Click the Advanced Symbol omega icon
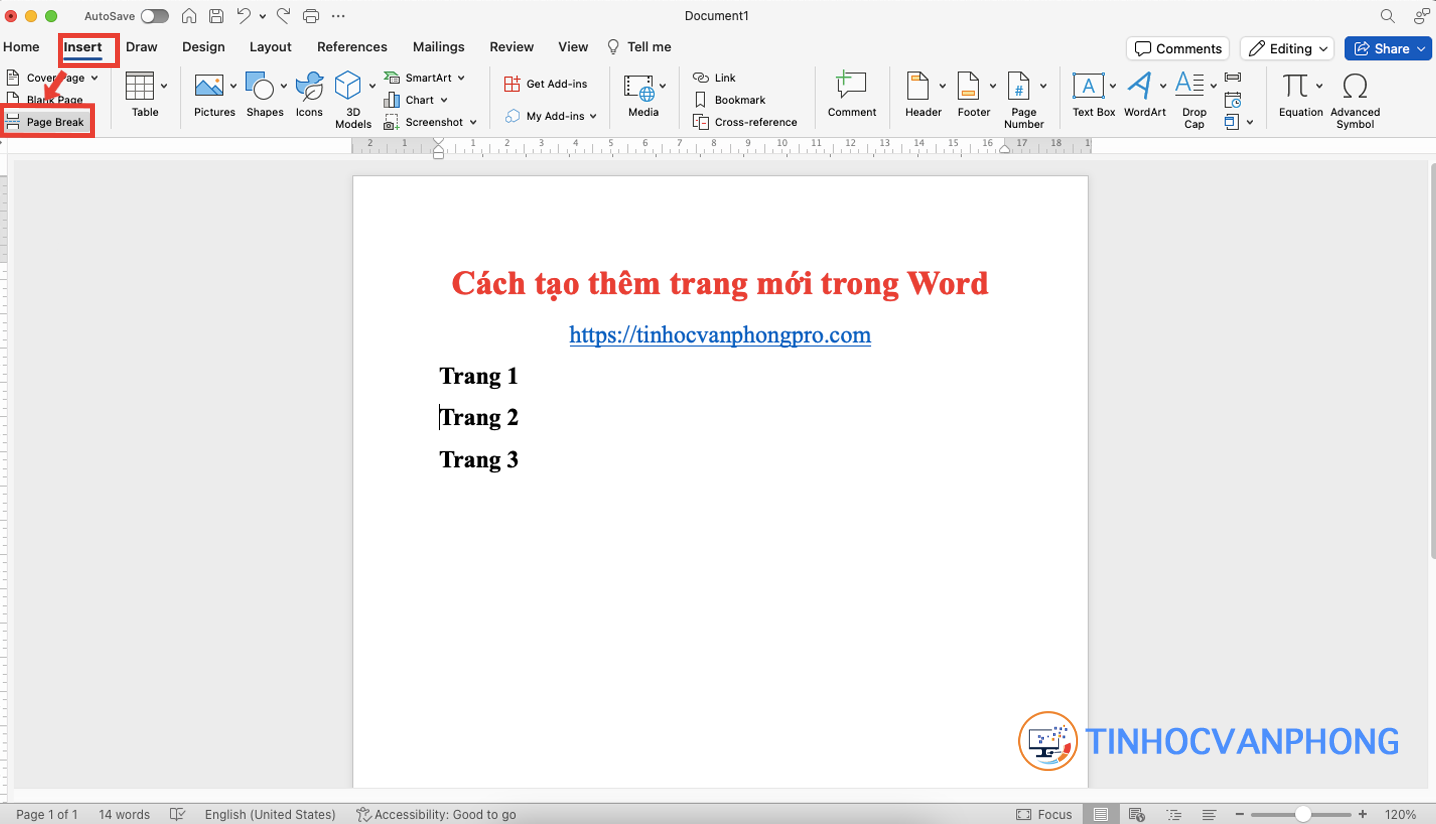 click(x=1355, y=86)
